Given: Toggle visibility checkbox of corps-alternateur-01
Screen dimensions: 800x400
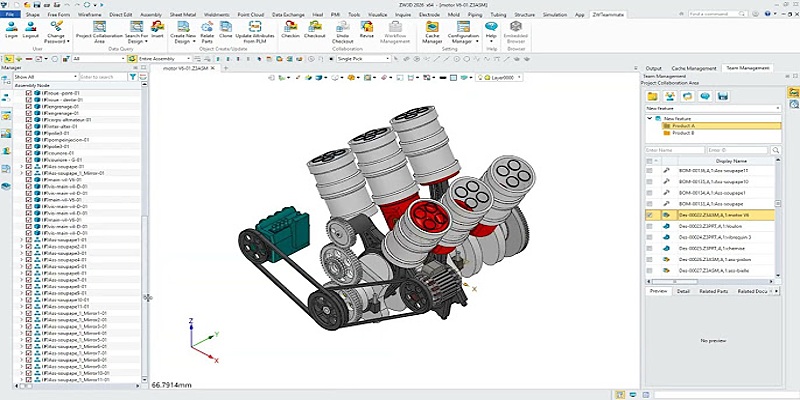Looking at the screenshot, I should [x=29, y=119].
